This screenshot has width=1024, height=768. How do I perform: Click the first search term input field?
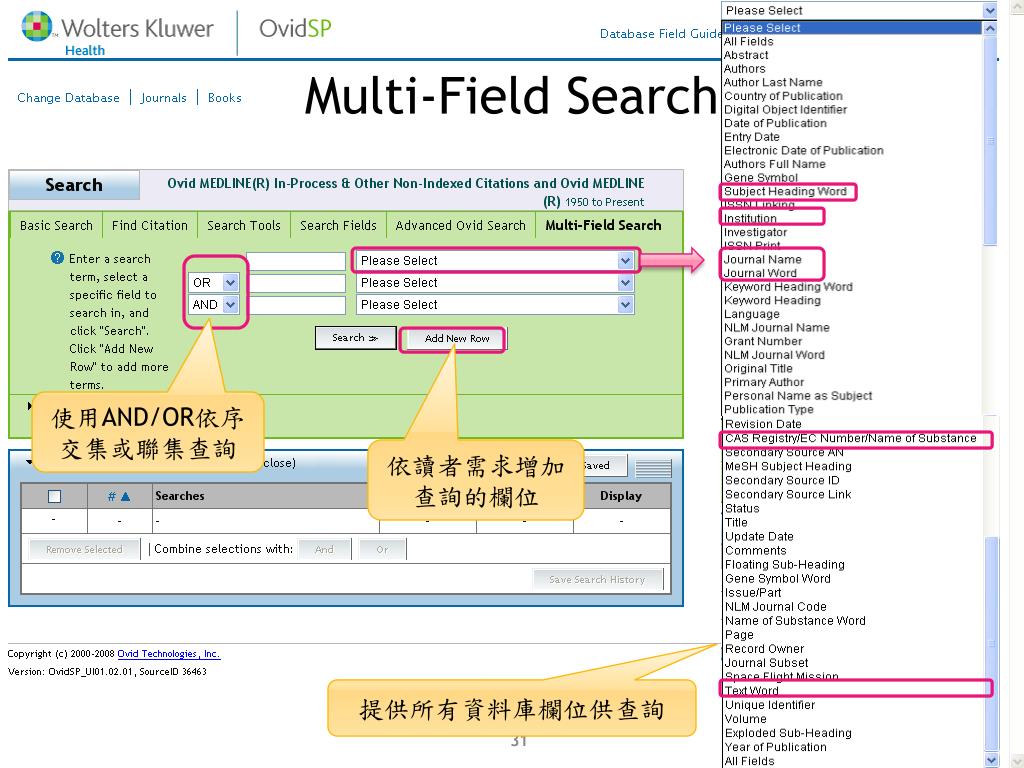coord(296,261)
